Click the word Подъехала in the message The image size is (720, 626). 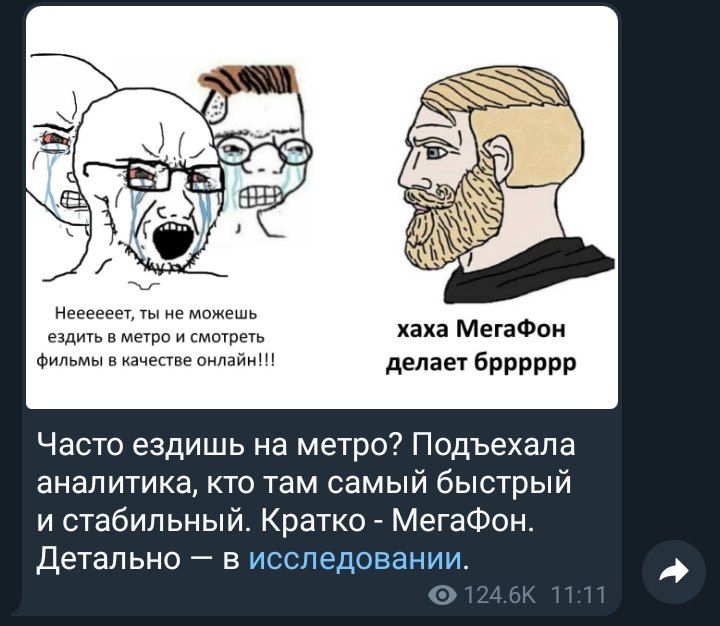click(494, 445)
